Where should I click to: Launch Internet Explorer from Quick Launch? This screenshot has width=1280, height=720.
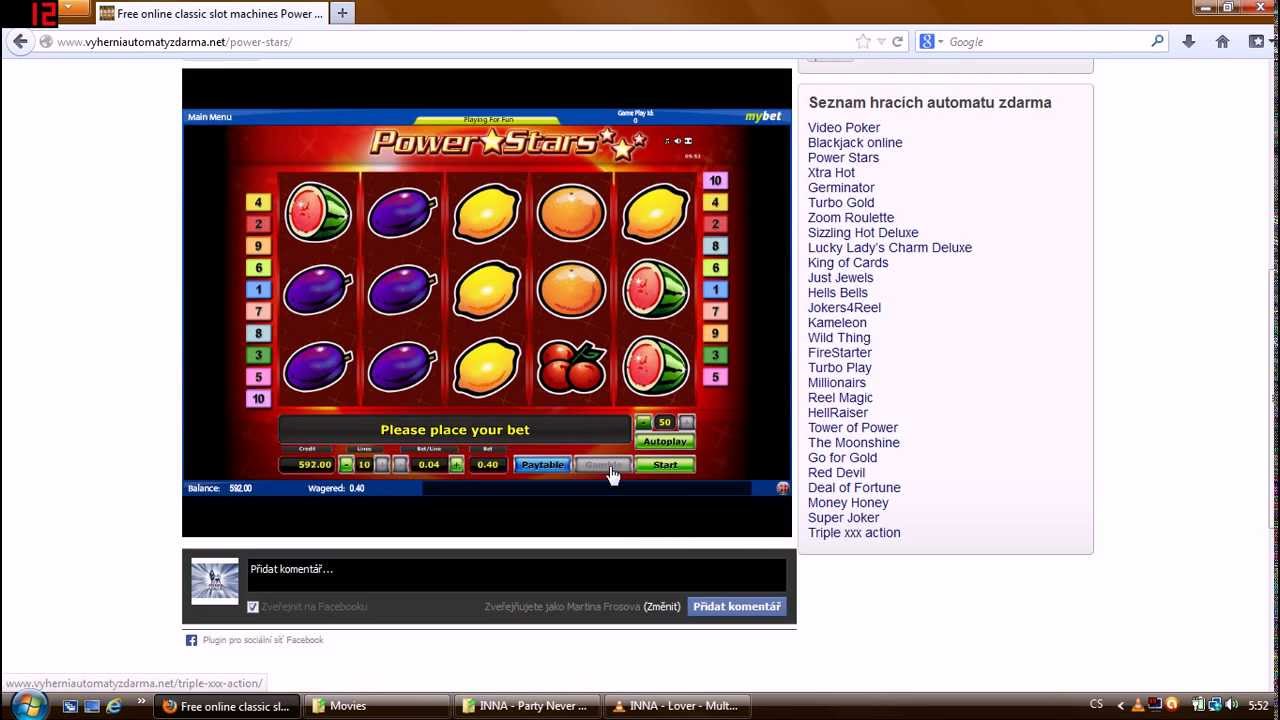[114, 706]
